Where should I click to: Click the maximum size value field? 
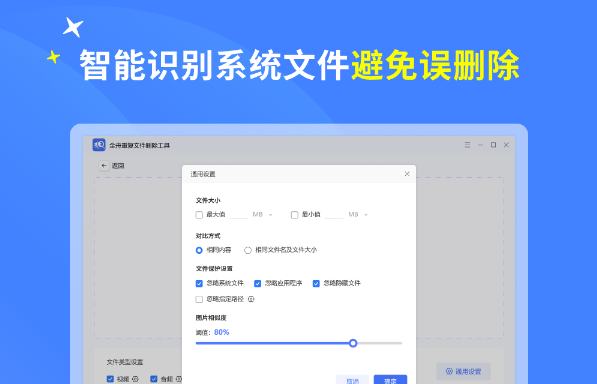(239, 215)
